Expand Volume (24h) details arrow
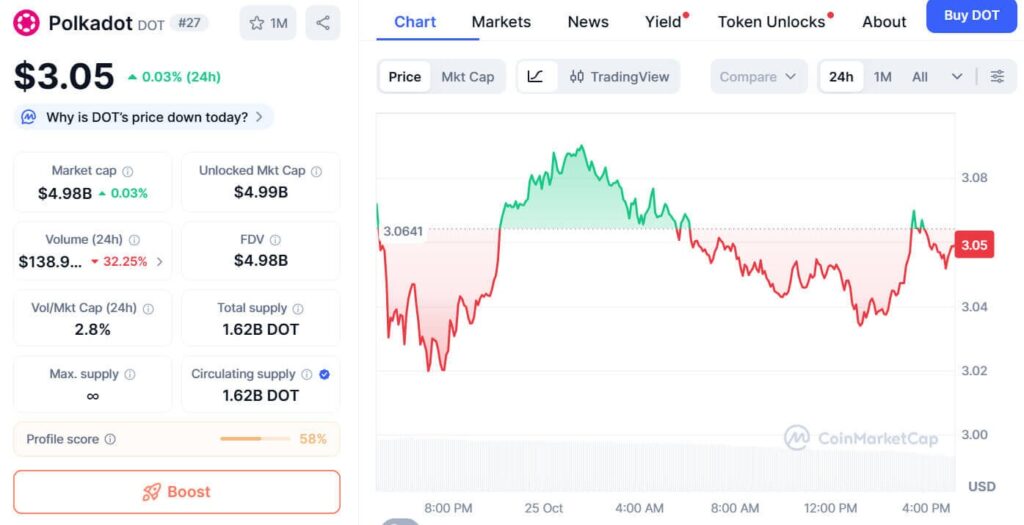 [x=159, y=262]
